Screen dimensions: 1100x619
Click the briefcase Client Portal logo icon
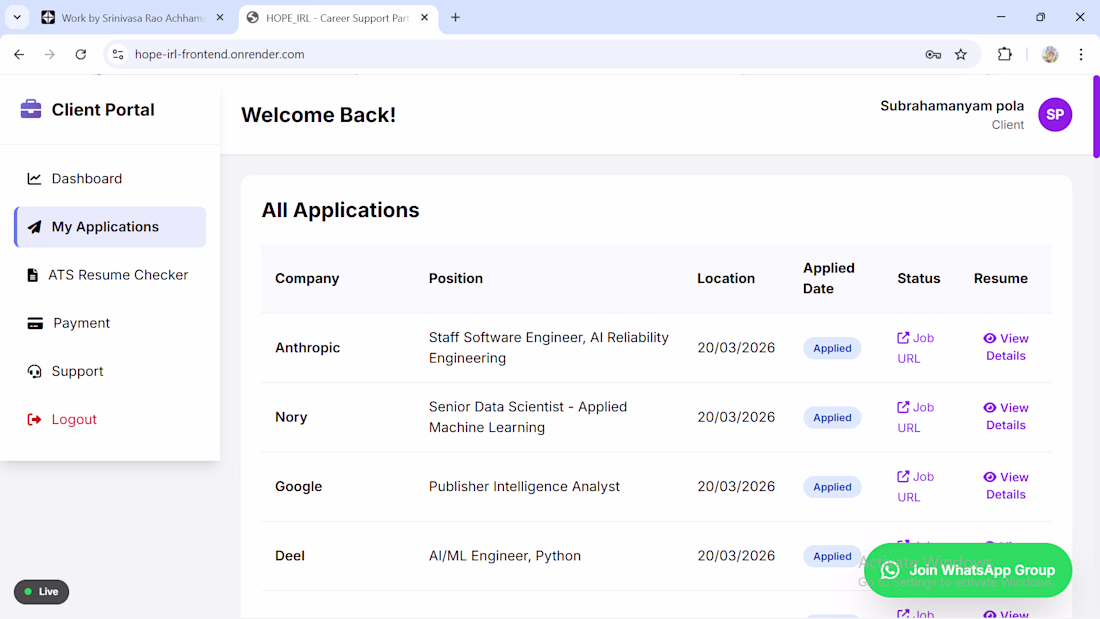[31, 109]
